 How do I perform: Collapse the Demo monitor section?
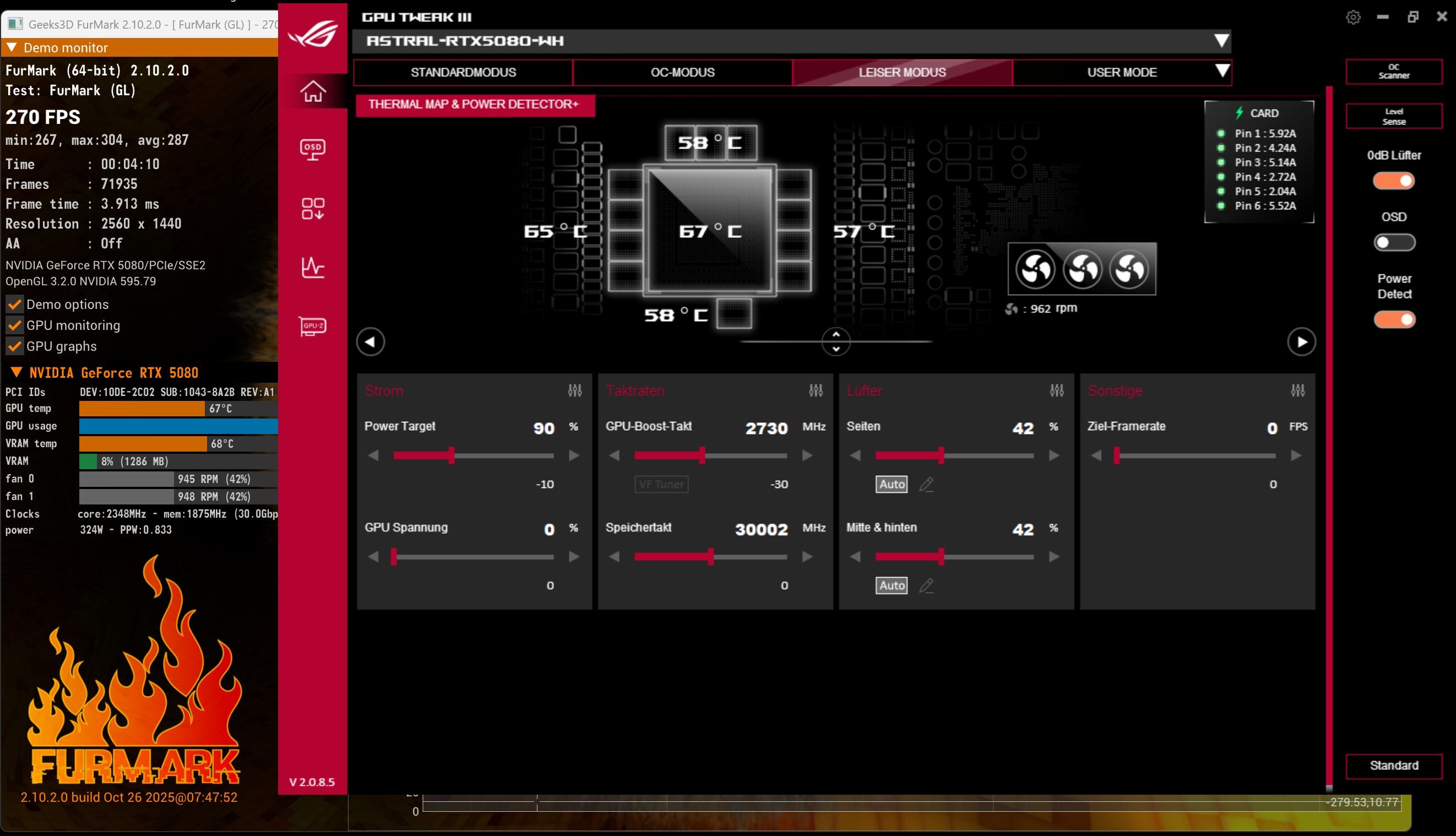click(12, 47)
